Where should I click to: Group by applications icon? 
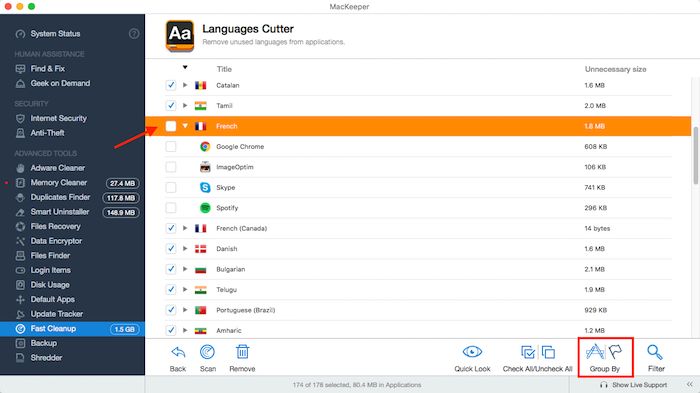[x=595, y=352]
